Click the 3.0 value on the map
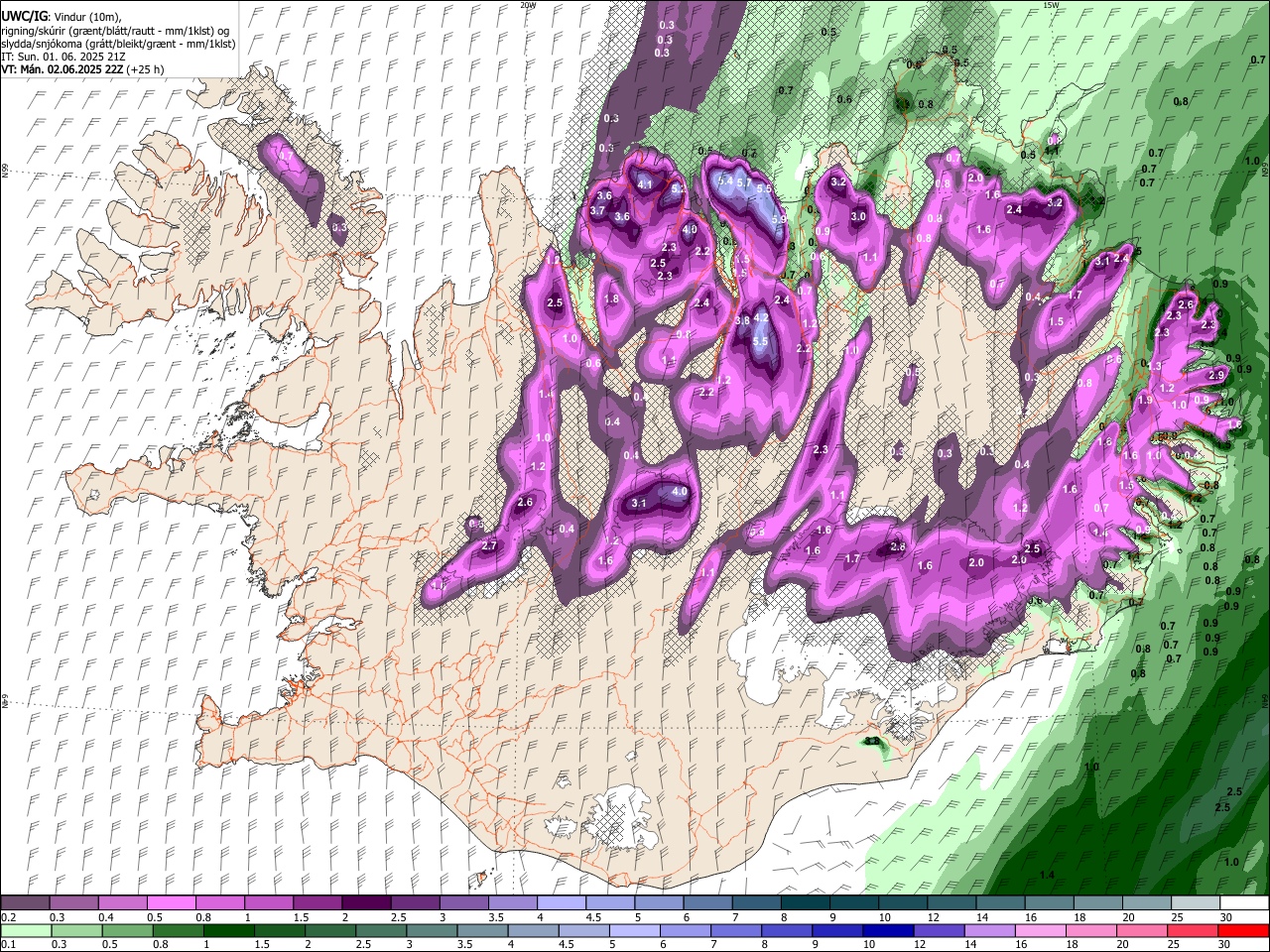 click(x=858, y=217)
